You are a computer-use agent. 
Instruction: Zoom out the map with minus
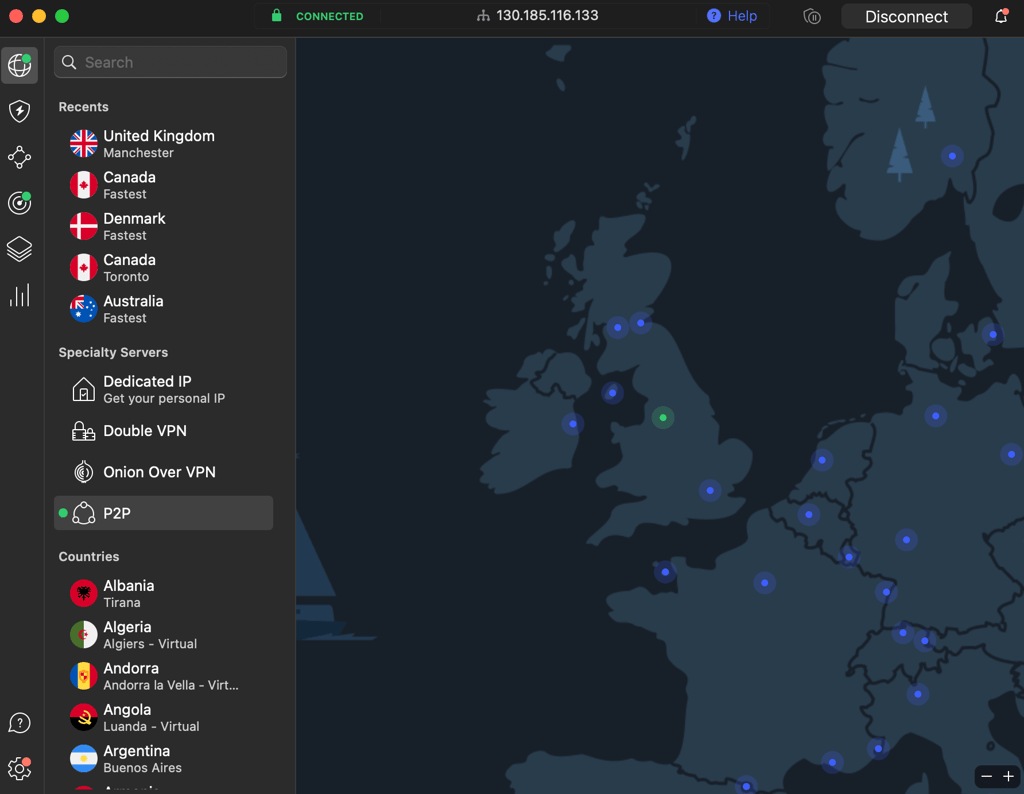click(987, 776)
